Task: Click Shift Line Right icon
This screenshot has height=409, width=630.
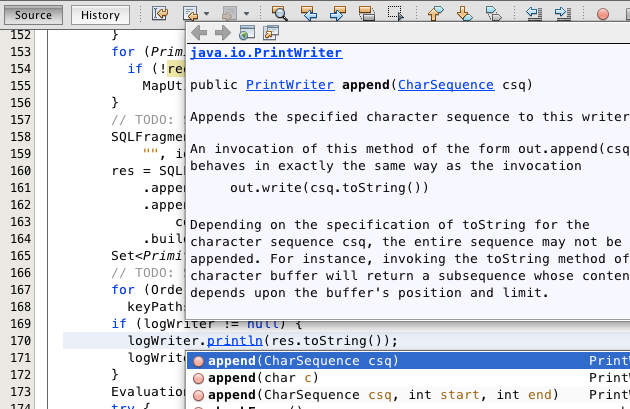Action: (x=562, y=14)
